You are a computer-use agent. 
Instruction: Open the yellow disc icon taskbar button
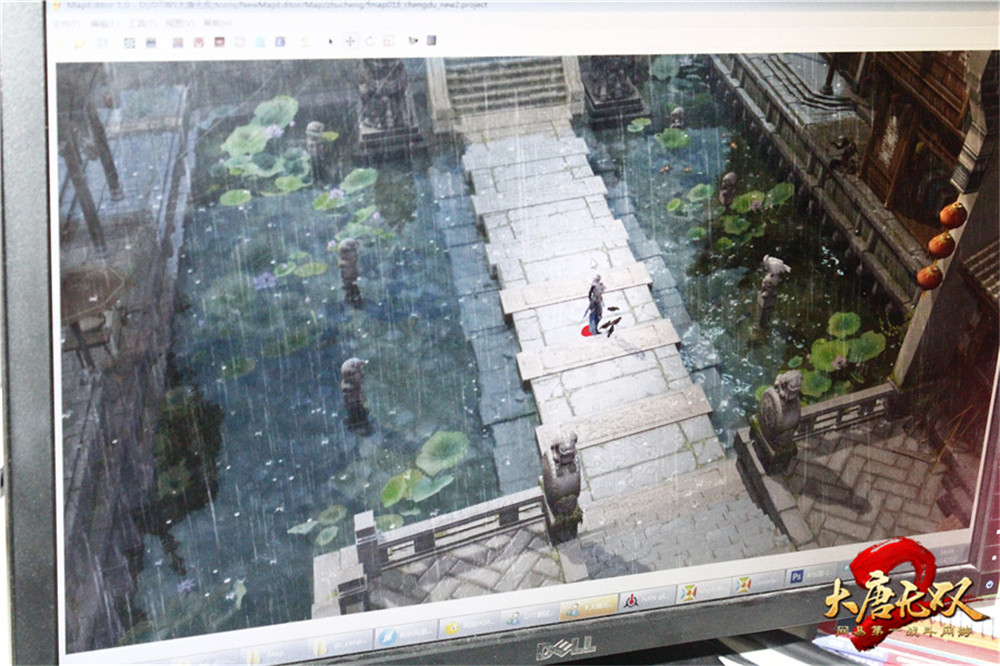point(471,626)
